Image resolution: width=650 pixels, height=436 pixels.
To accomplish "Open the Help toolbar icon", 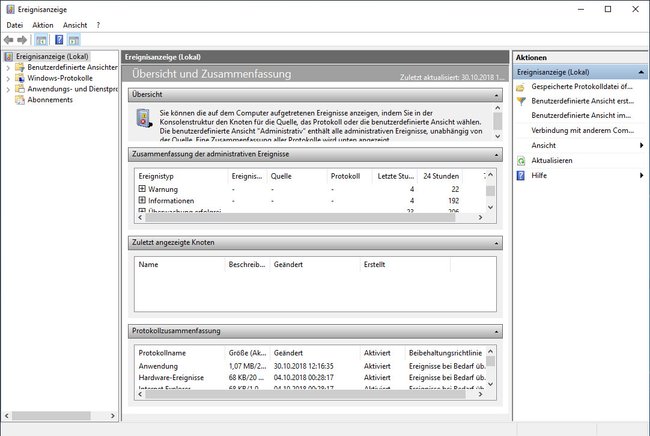I will tap(59, 40).
